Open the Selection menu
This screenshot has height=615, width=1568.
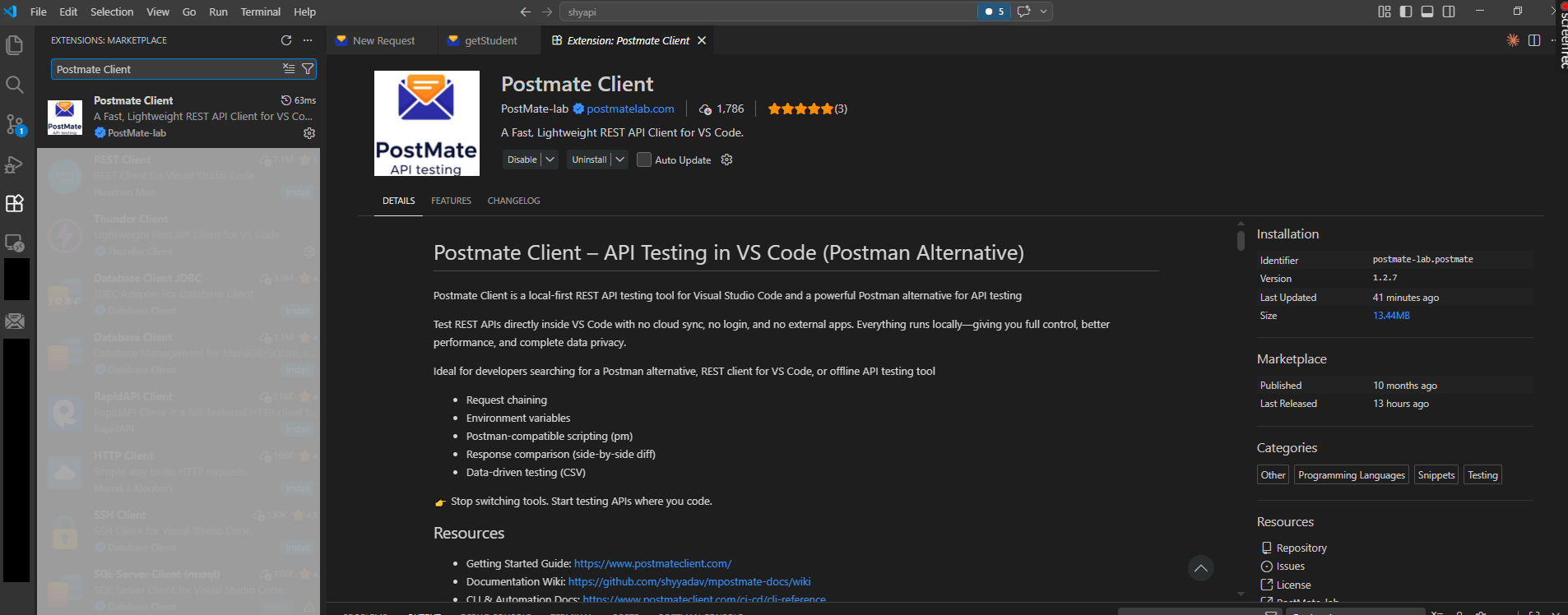[x=112, y=12]
